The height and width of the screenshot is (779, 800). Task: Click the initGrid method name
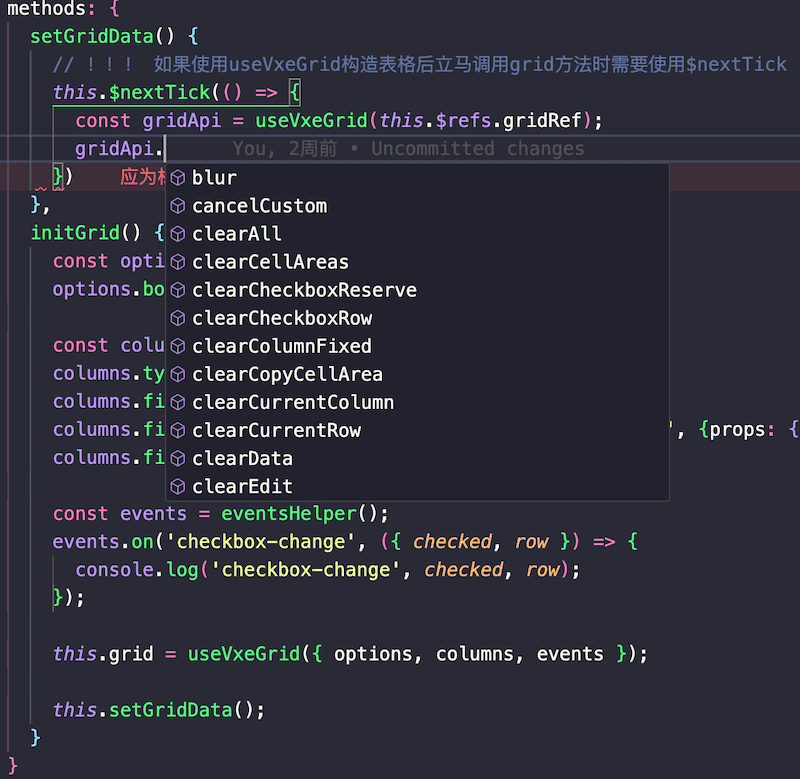coord(75,233)
